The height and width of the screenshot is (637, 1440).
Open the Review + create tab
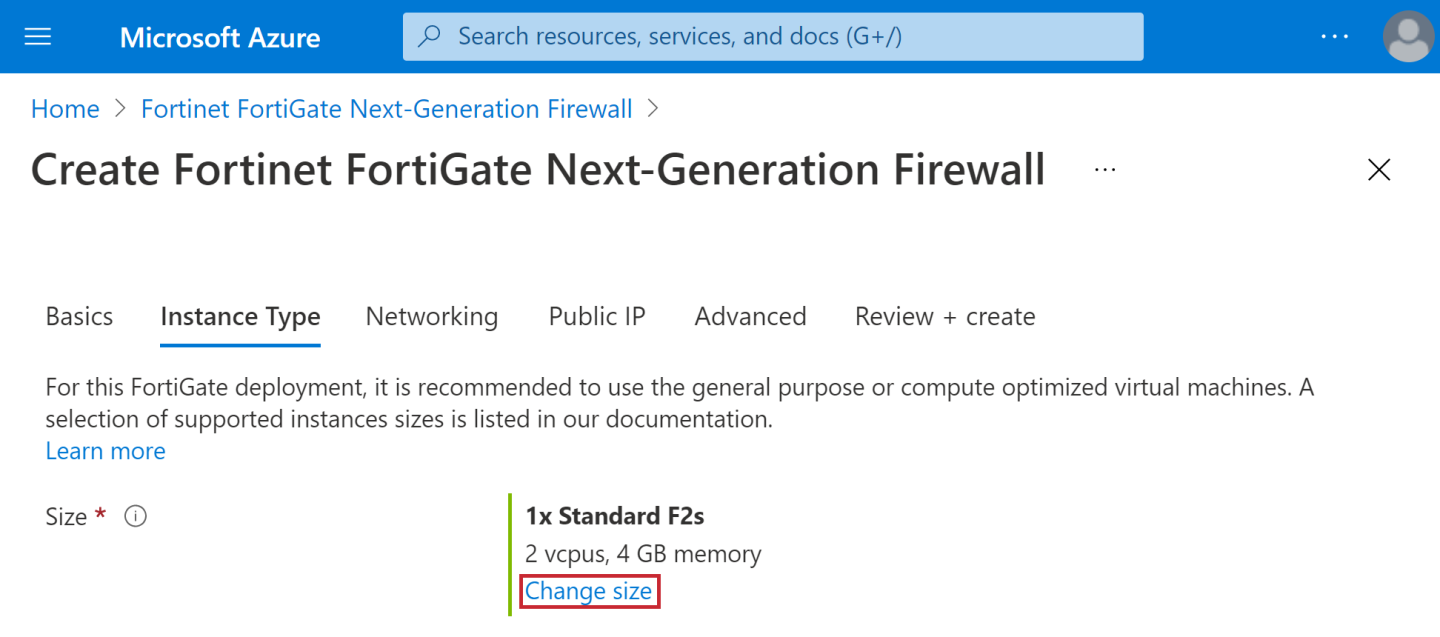(x=945, y=317)
